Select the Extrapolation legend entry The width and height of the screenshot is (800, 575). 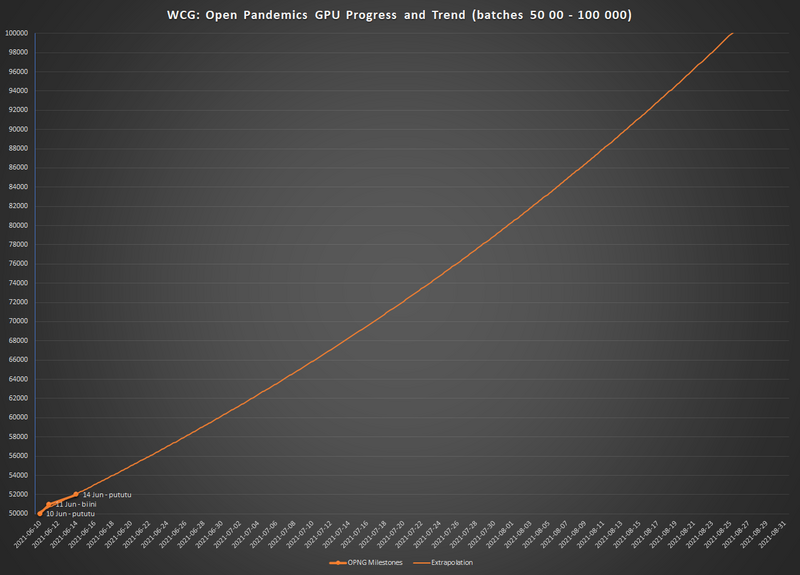[x=443, y=562]
